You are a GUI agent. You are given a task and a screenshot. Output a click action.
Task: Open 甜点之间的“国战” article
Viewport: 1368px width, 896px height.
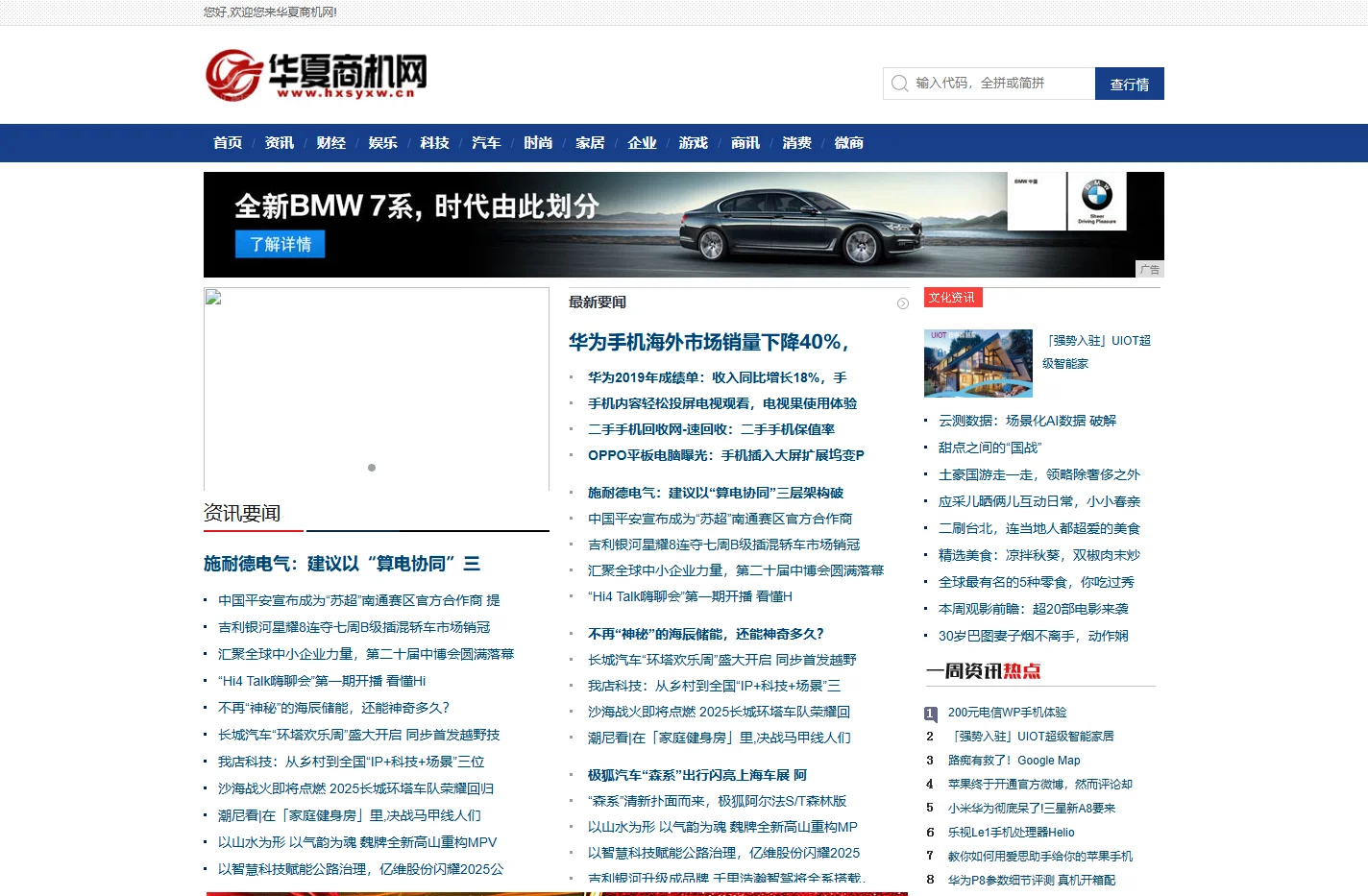[x=989, y=448]
